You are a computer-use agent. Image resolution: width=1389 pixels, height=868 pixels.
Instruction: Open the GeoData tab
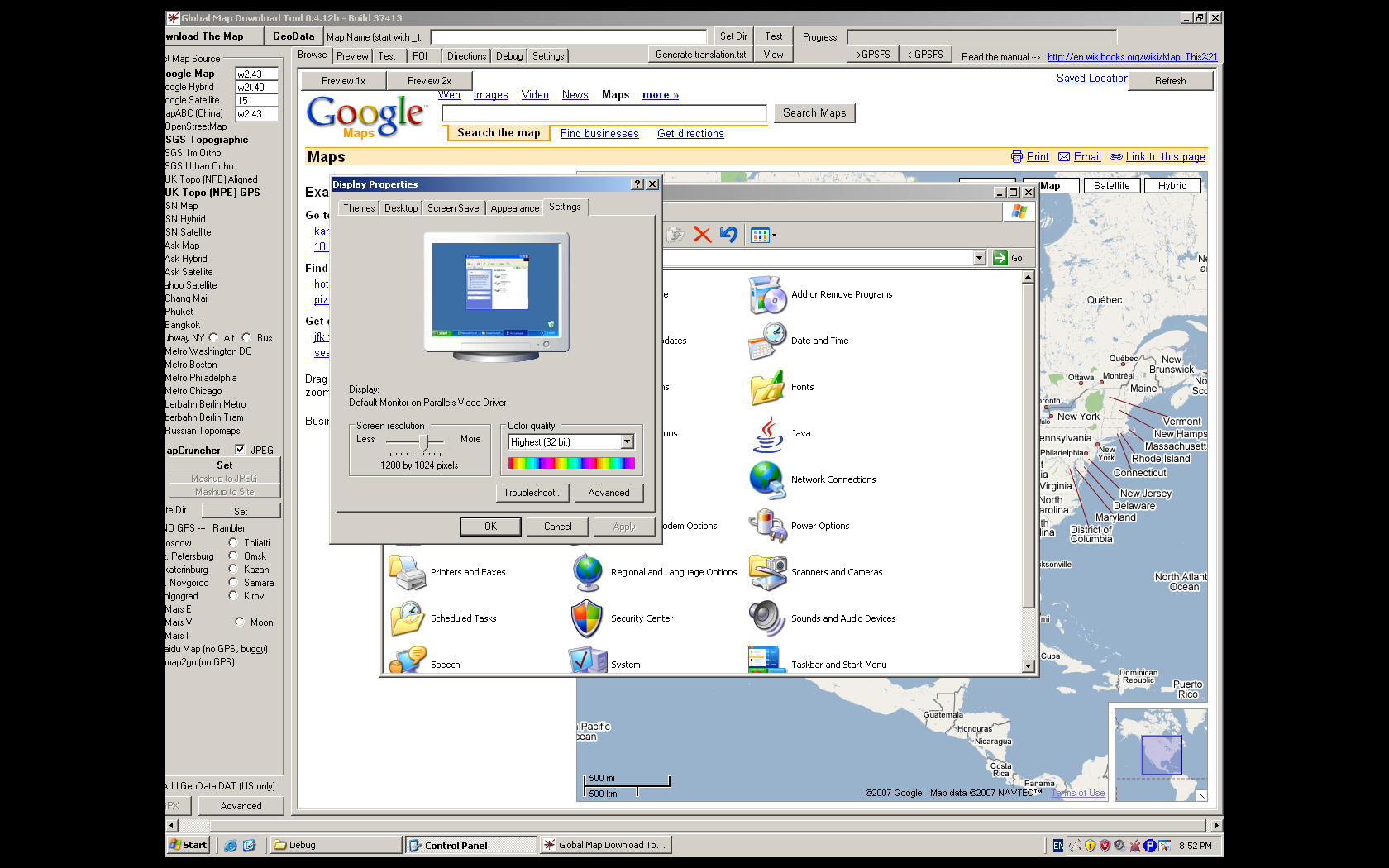click(x=294, y=36)
